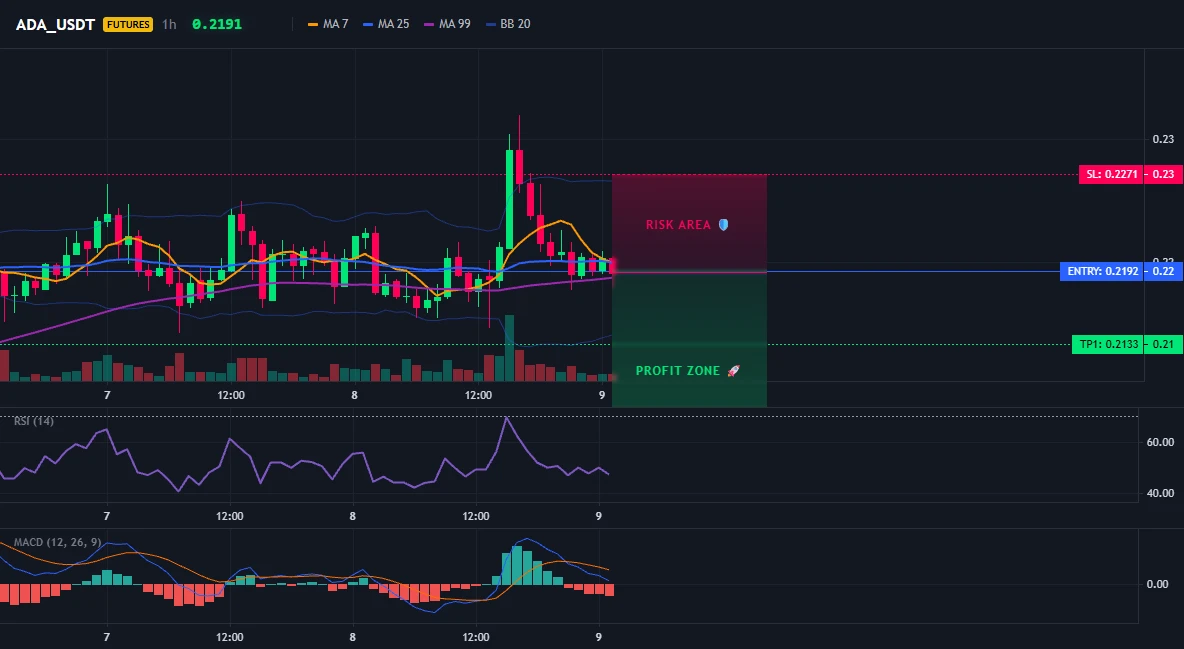Viewport: 1184px width, 649px height.
Task: Click the 40.00 RSI axis value
Action: point(1160,493)
